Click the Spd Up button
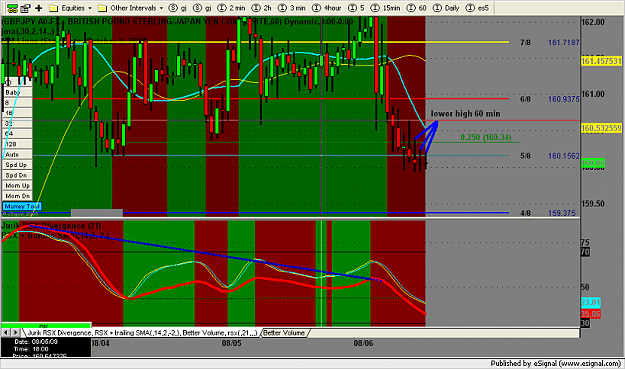The width and height of the screenshot is (625, 369). pyautogui.click(x=18, y=165)
